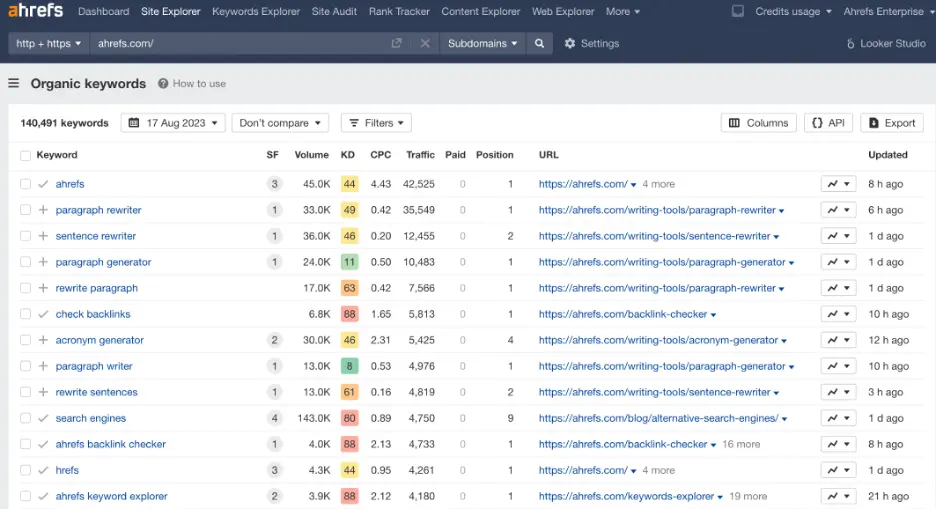936x510 pixels.
Task: Expand the Filters dropdown
Action: click(x=376, y=123)
